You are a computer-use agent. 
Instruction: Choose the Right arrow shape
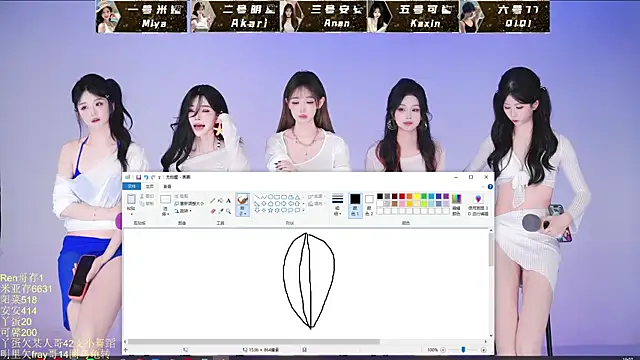pos(284,204)
